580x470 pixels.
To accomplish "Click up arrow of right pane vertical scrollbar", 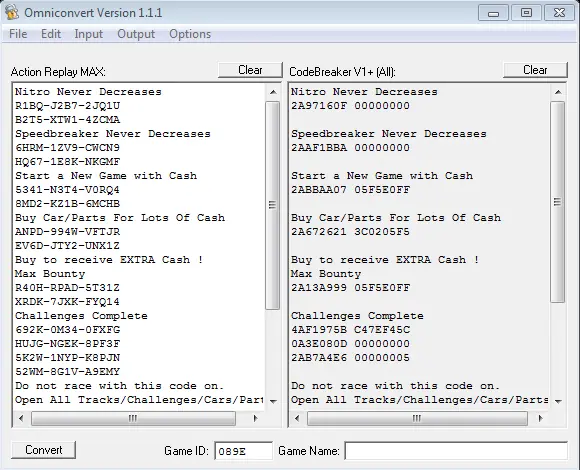I will (558, 92).
